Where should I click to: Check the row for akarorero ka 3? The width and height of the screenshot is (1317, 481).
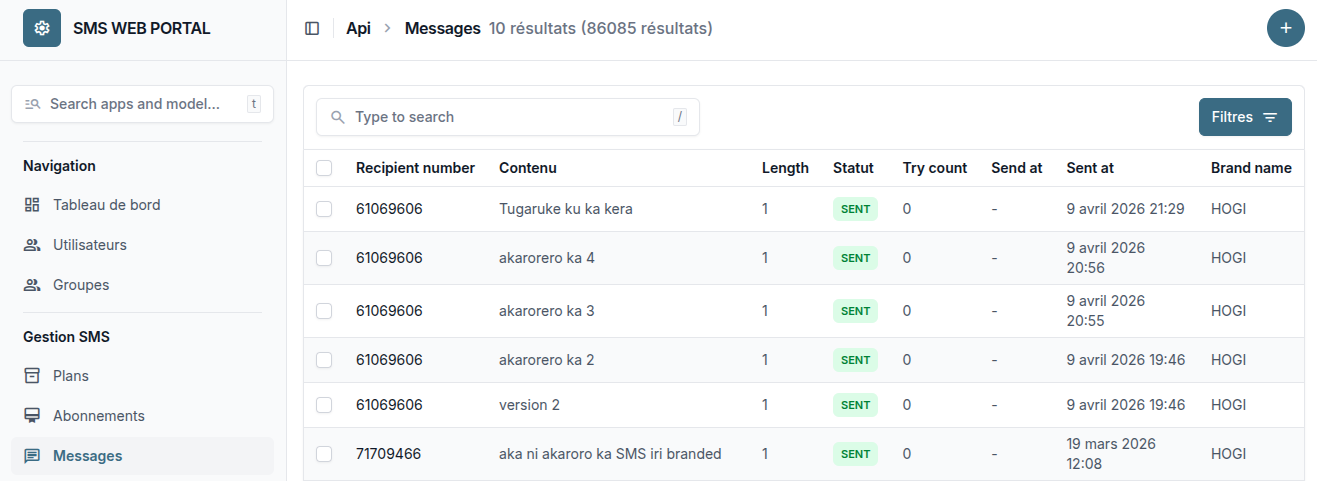[324, 311]
